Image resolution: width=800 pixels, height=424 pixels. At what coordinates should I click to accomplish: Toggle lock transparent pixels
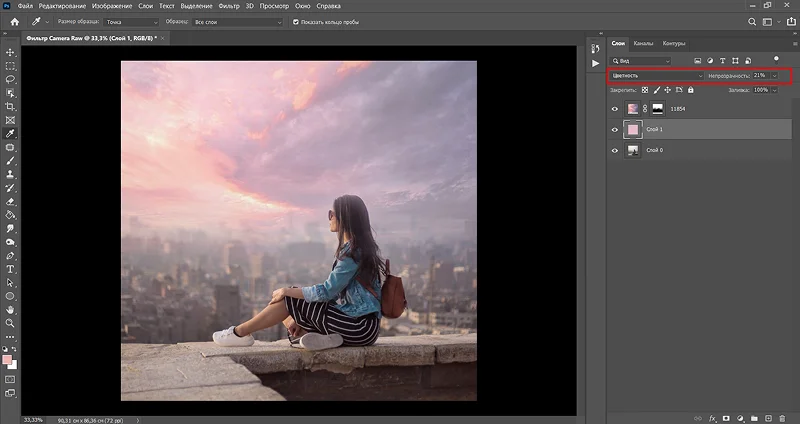click(x=645, y=90)
